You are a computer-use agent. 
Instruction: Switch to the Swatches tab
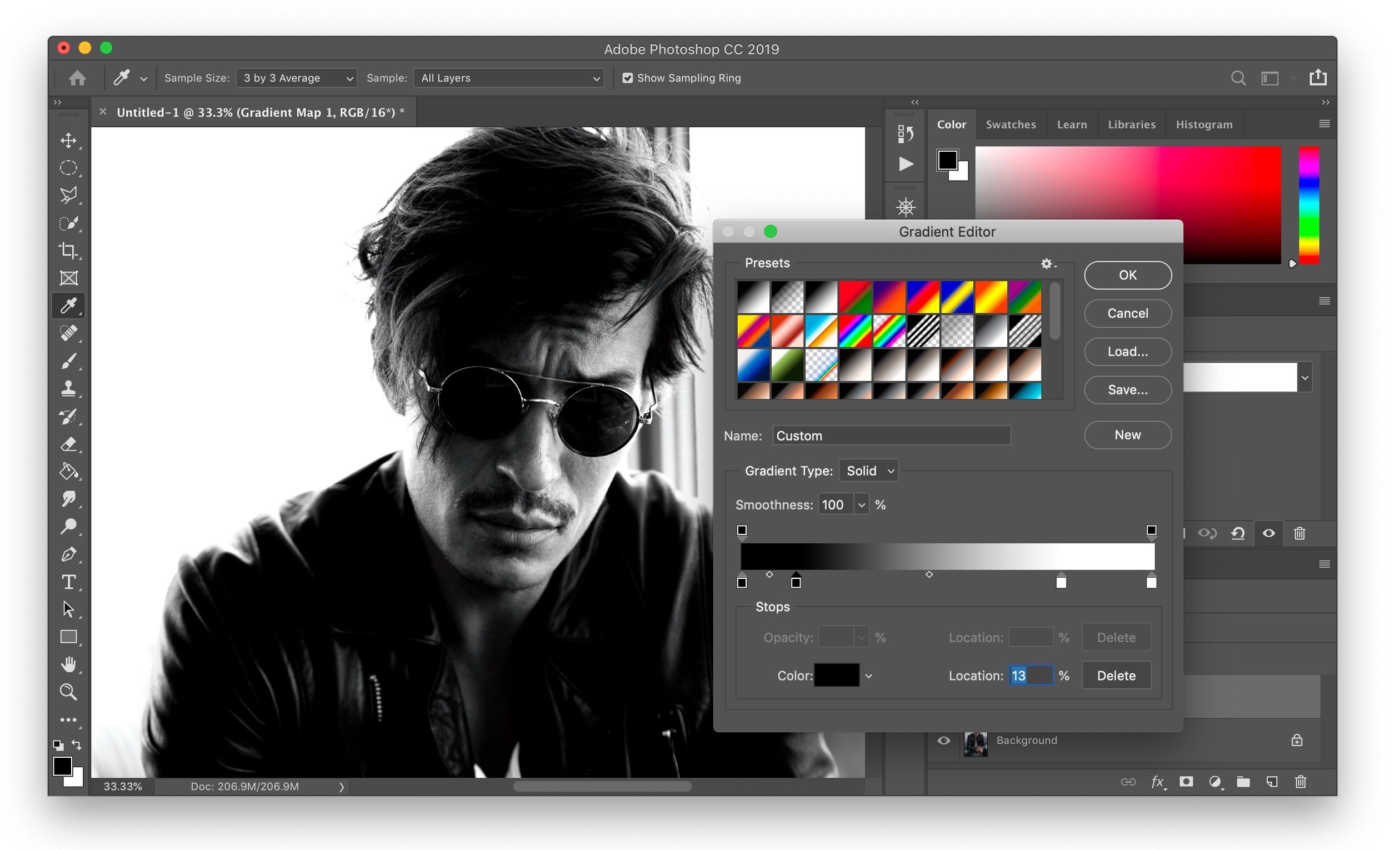pyautogui.click(x=1011, y=124)
